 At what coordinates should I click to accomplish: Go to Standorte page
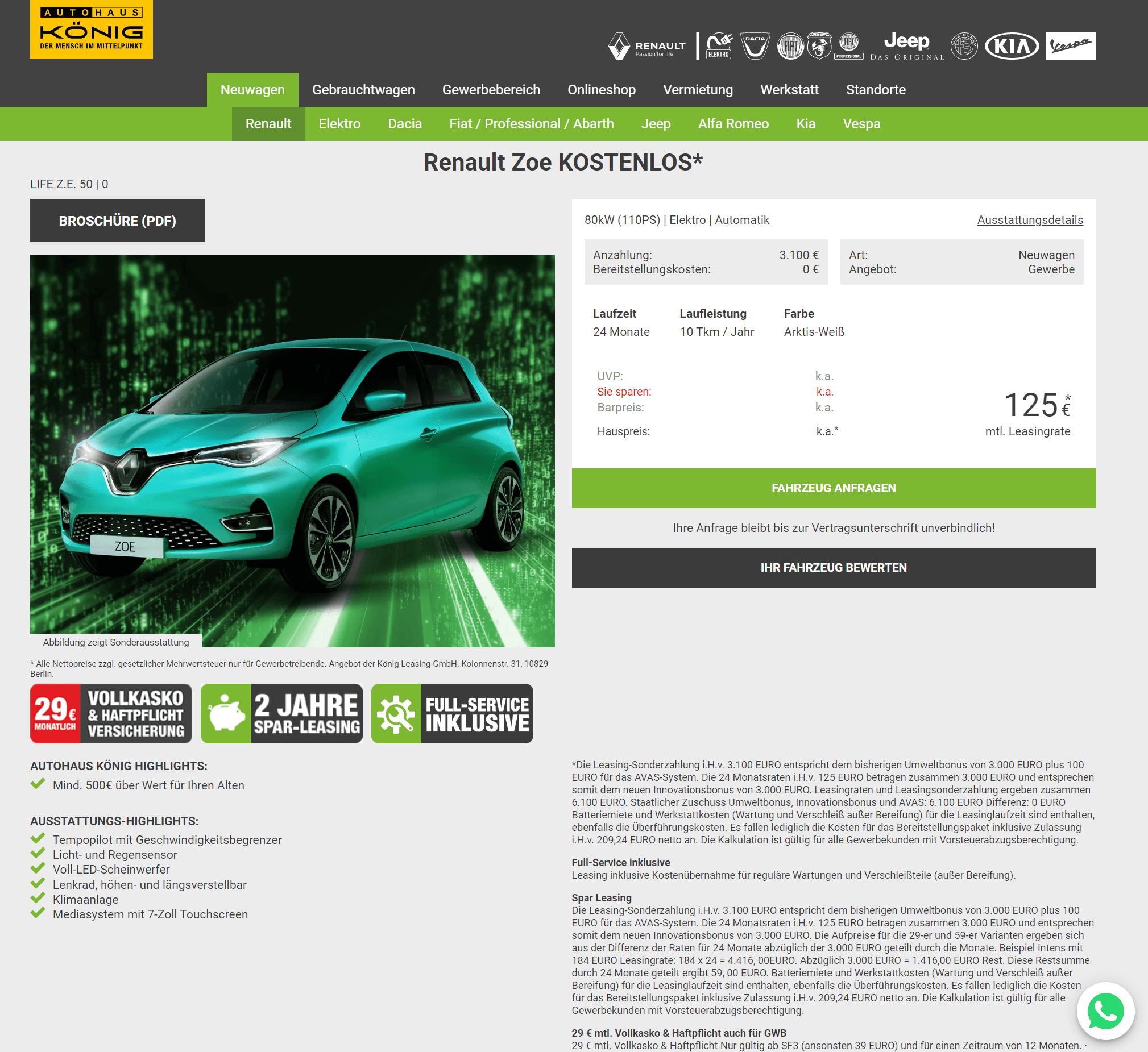[x=875, y=90]
